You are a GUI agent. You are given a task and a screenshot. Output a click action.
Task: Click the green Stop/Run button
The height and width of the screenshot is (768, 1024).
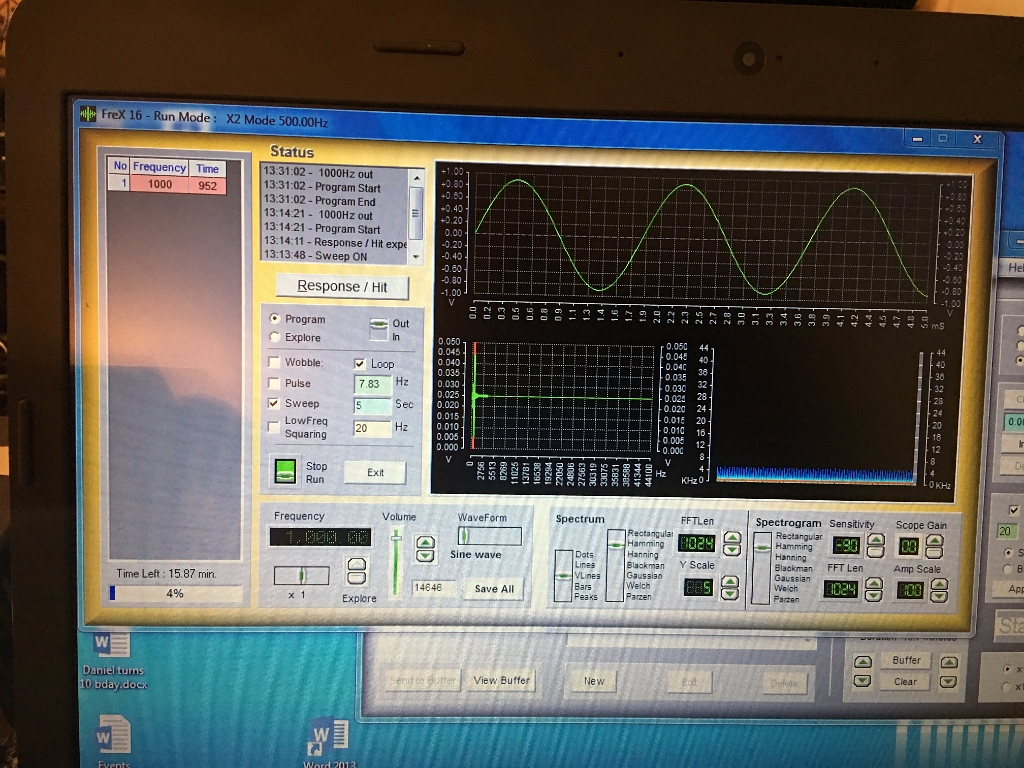285,470
